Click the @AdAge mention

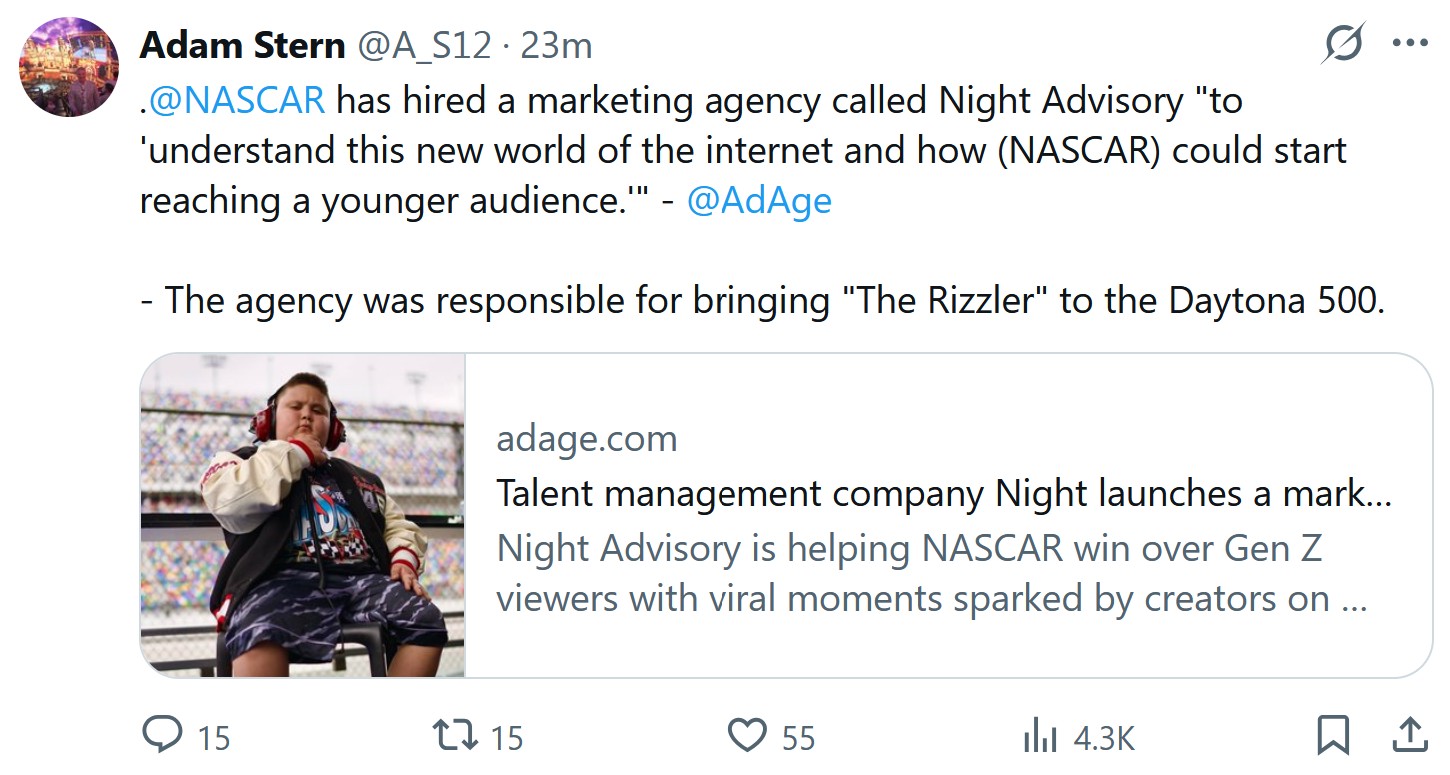click(759, 201)
